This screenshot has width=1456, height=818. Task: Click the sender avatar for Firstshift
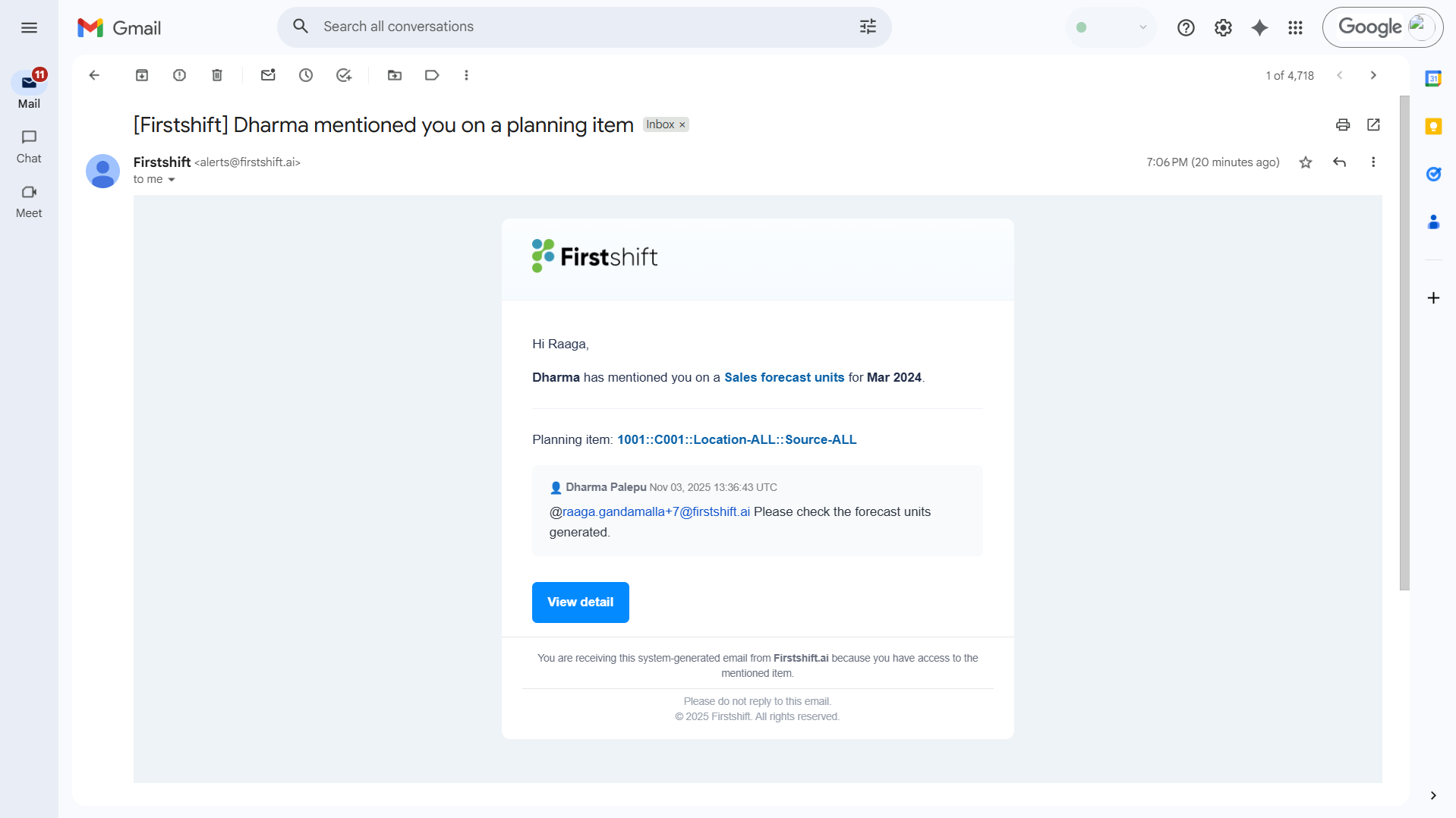tap(102, 171)
